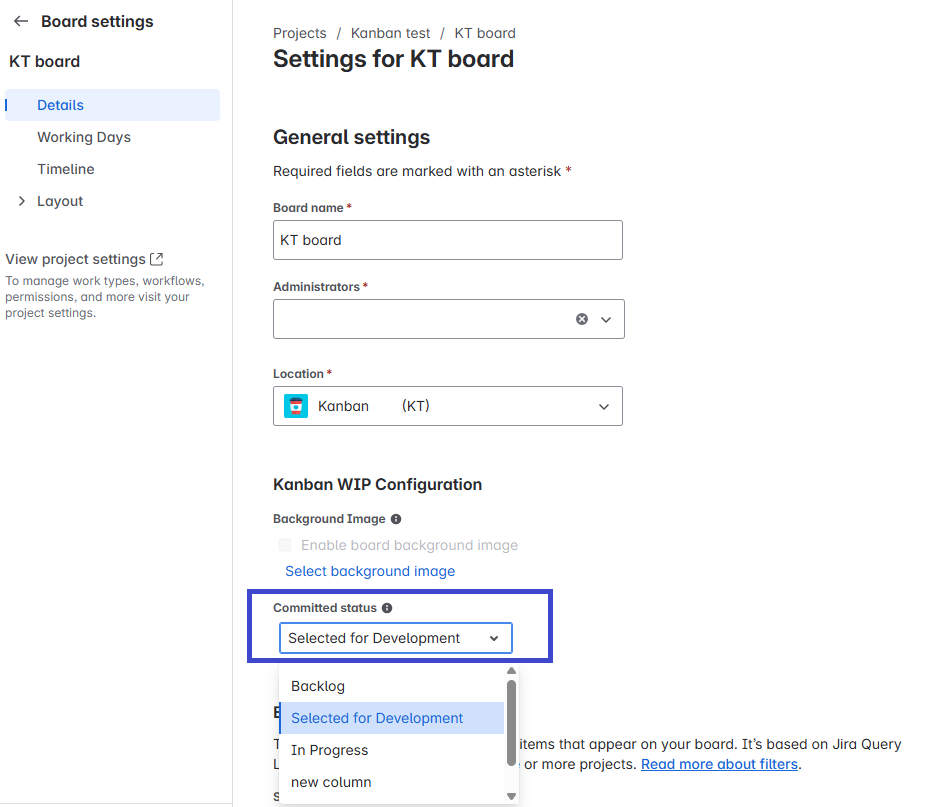Open the external link icon for project settings

tap(156, 259)
